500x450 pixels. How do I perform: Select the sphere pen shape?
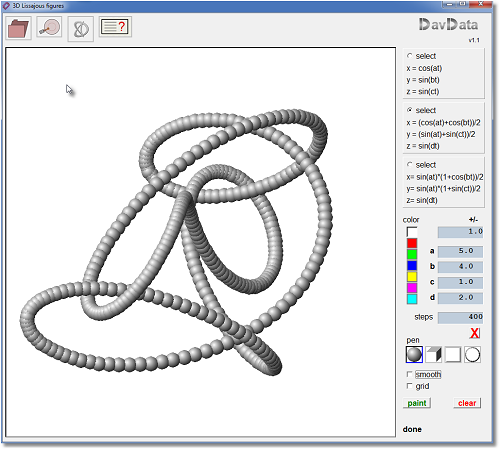(414, 354)
